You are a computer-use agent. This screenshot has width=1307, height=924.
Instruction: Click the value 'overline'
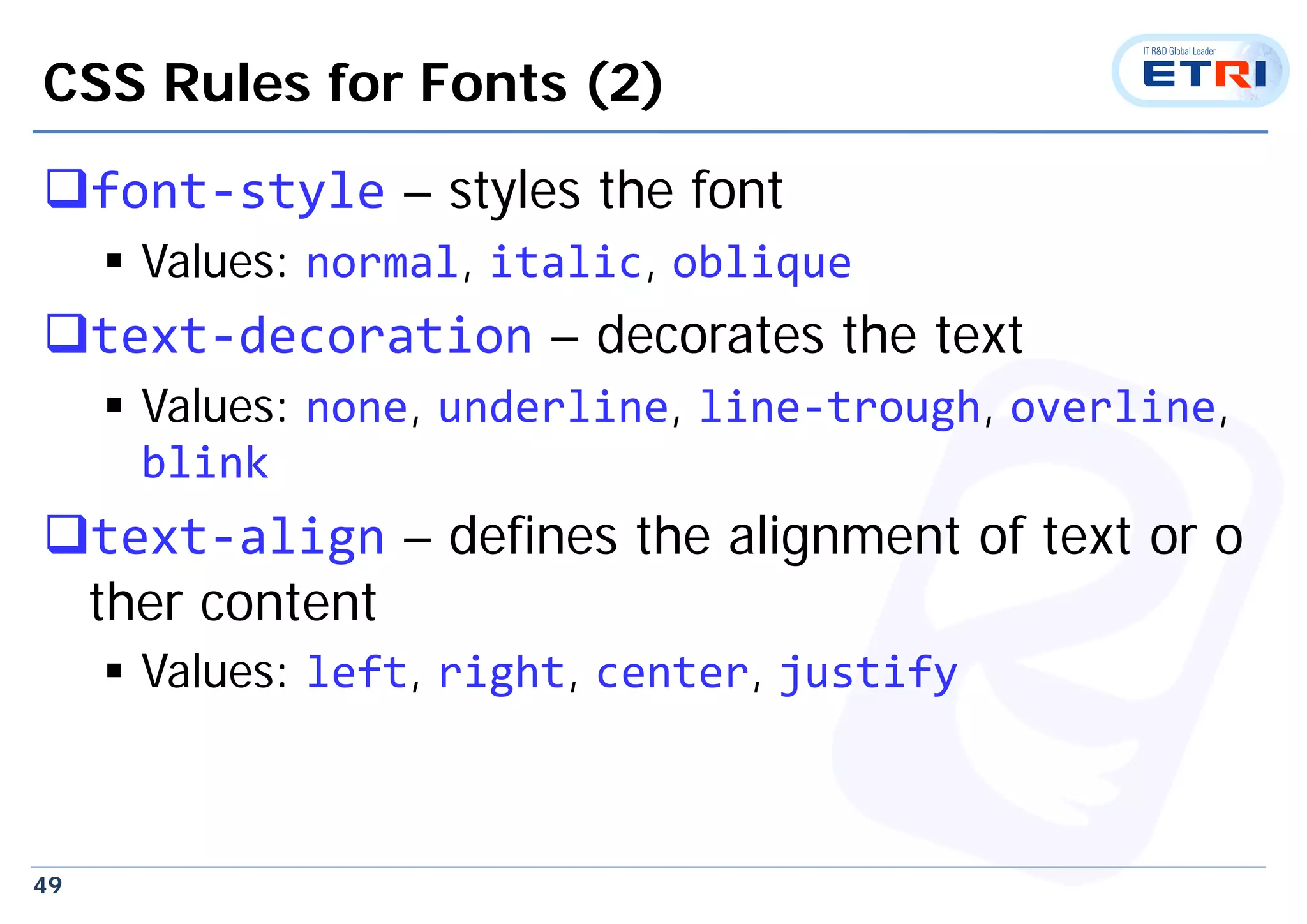tap(1113, 406)
